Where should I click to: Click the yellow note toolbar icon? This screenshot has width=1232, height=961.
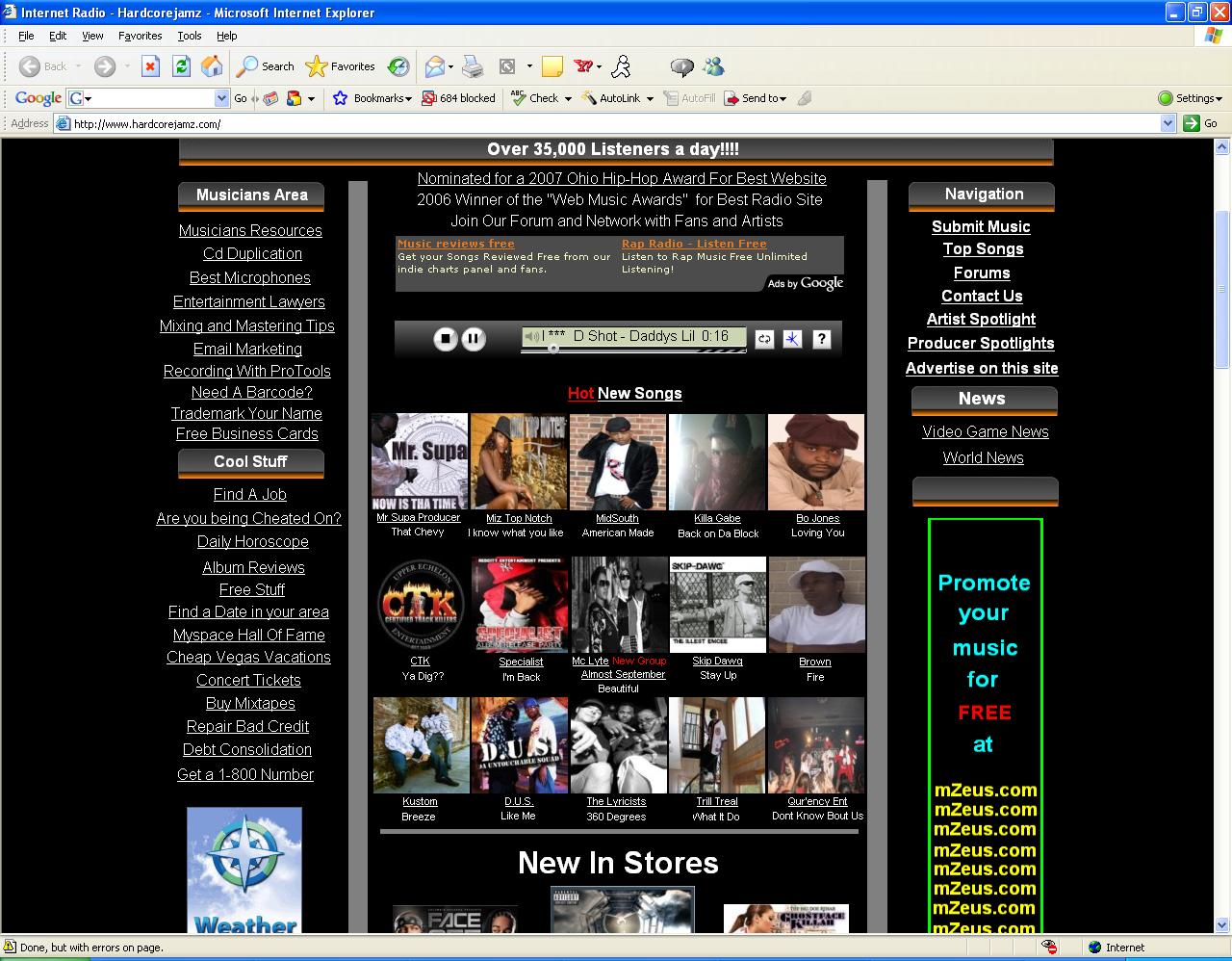tap(552, 66)
